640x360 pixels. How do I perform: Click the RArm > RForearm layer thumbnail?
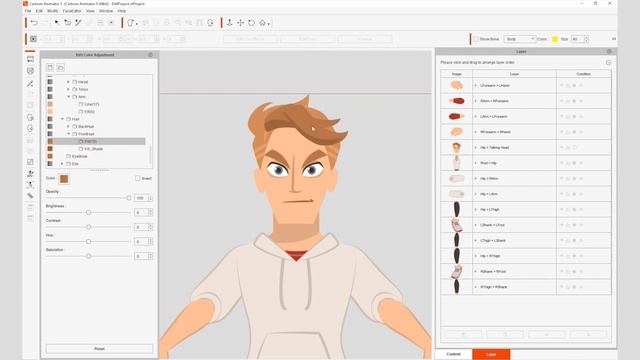456,101
